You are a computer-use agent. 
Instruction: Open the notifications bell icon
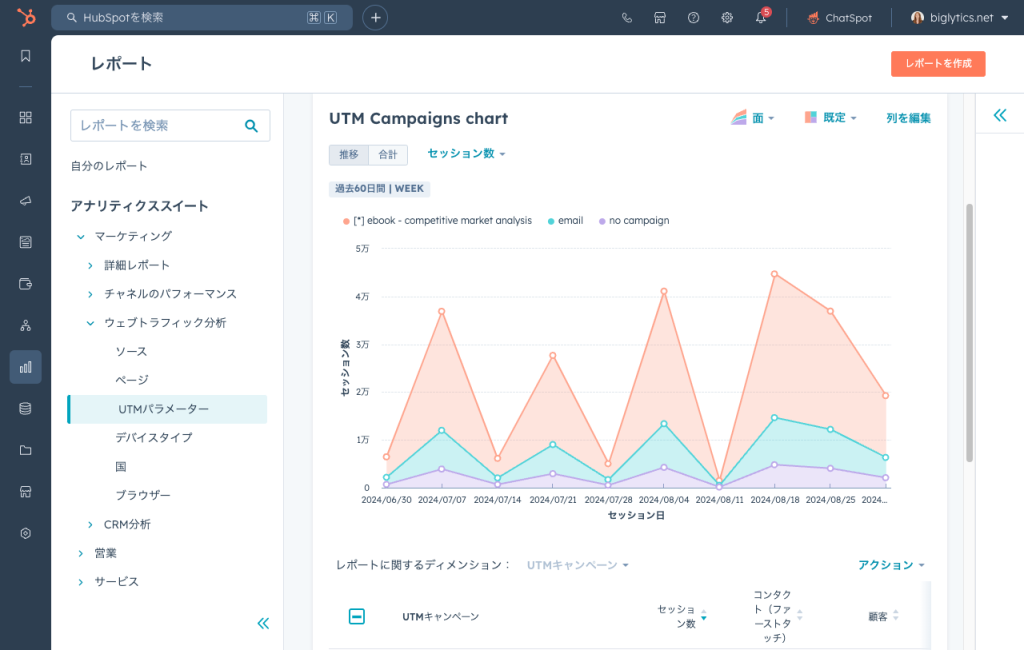[x=760, y=18]
